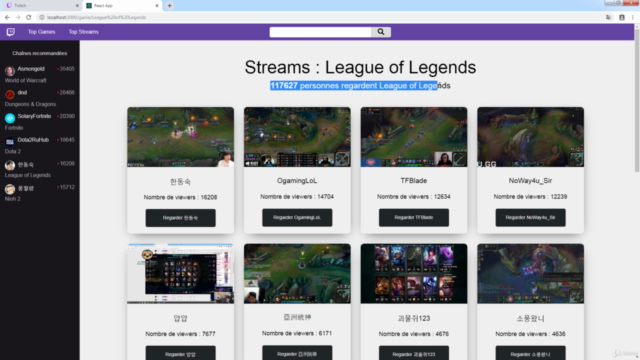Open NoWay4u_Sir stream thumbnail
Viewport: 640px width, 360px height.
coord(531,137)
